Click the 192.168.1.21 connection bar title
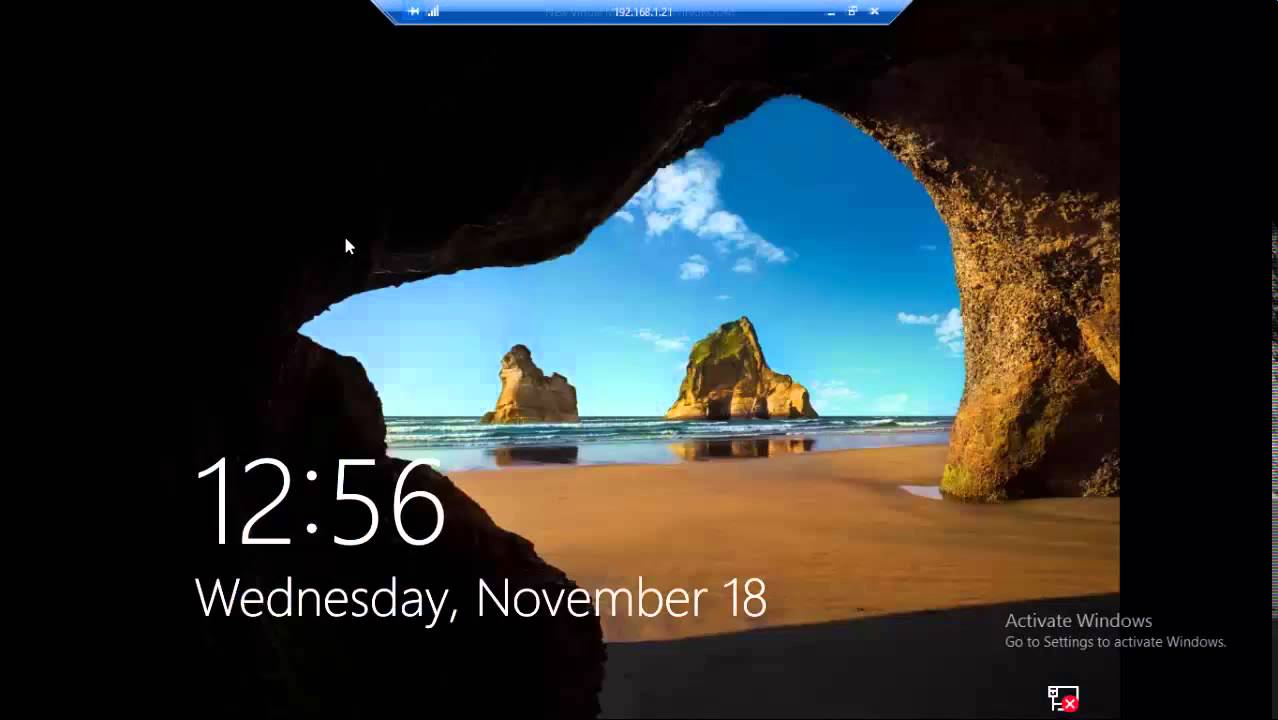Image resolution: width=1278 pixels, height=720 pixels. [x=642, y=12]
